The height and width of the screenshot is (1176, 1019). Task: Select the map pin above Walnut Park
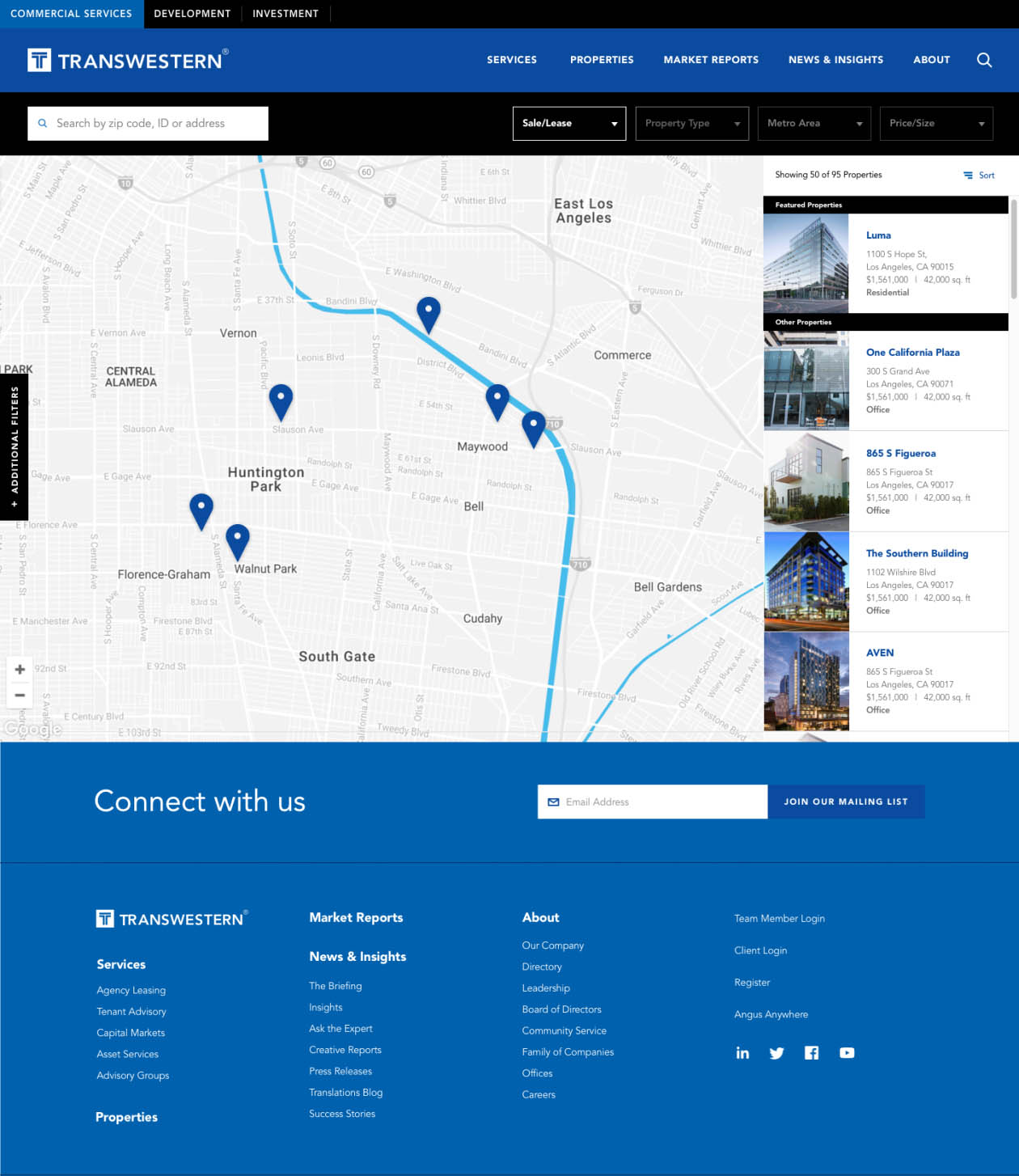(238, 541)
